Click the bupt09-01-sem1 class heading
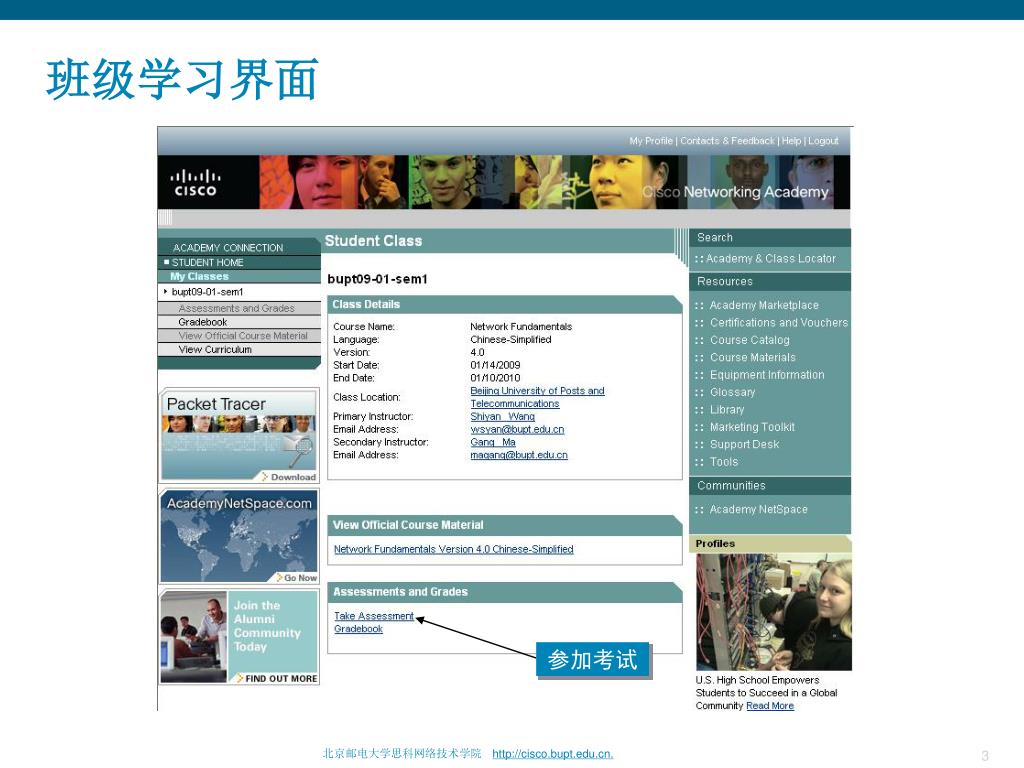Image resolution: width=1024 pixels, height=768 pixels. coord(377,279)
